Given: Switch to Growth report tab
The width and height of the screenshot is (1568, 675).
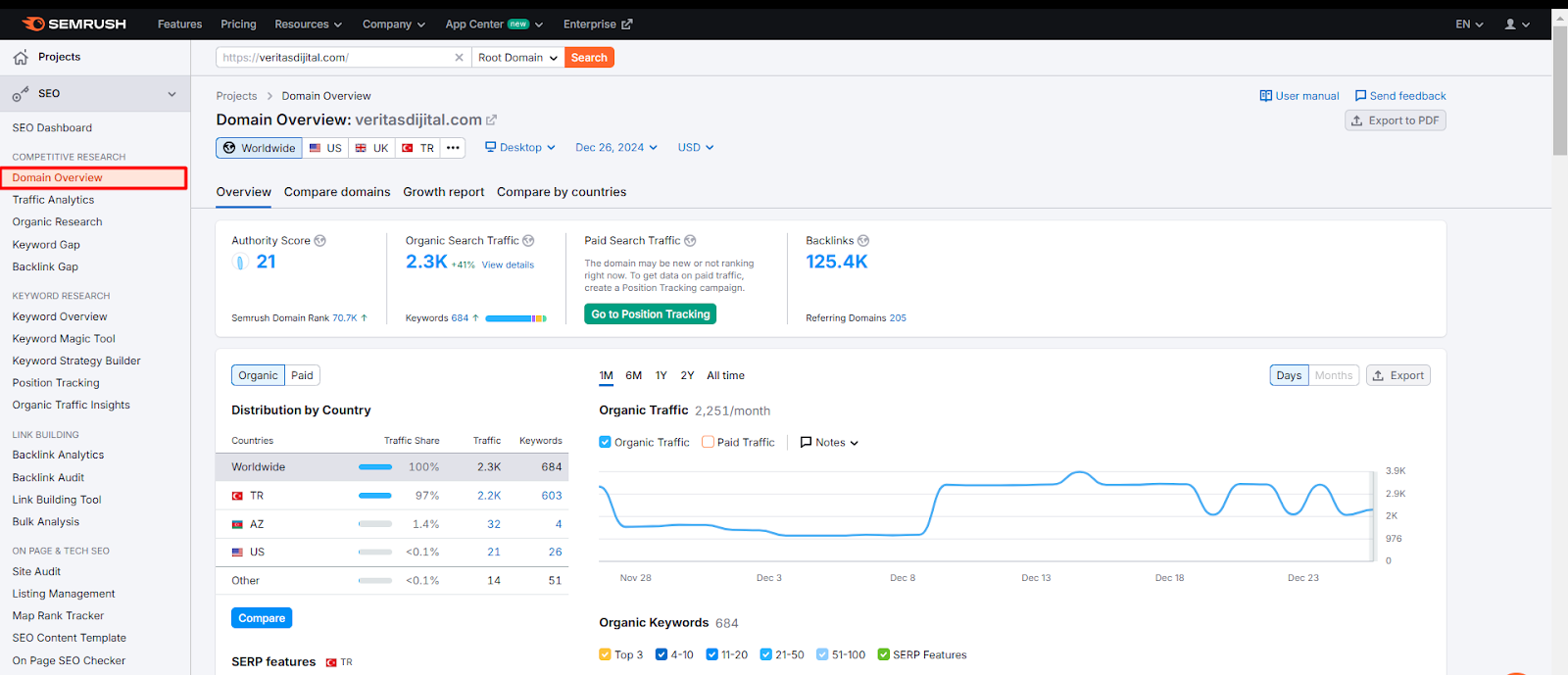Looking at the screenshot, I should pyautogui.click(x=444, y=192).
